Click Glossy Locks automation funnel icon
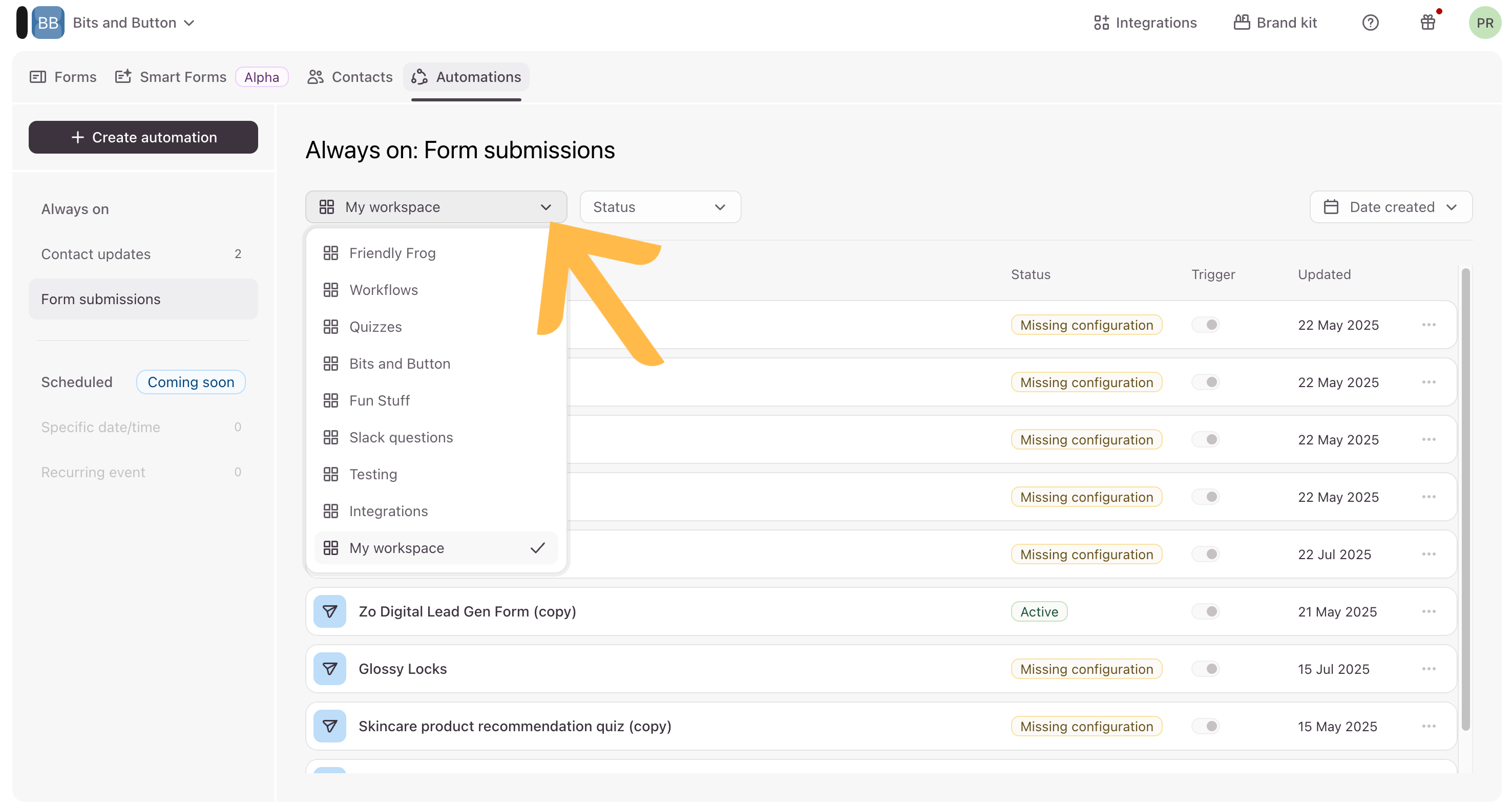This screenshot has height=808, width=1512. point(329,668)
